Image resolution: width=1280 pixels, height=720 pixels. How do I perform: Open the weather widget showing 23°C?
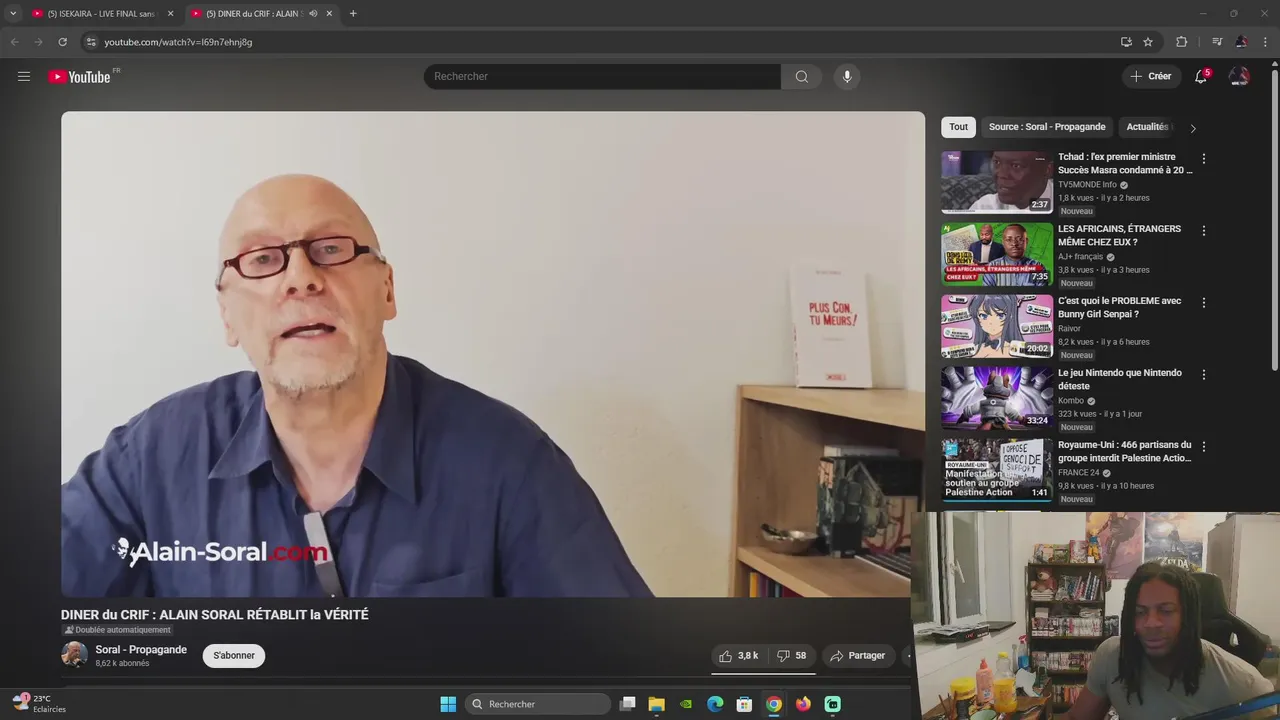39,703
